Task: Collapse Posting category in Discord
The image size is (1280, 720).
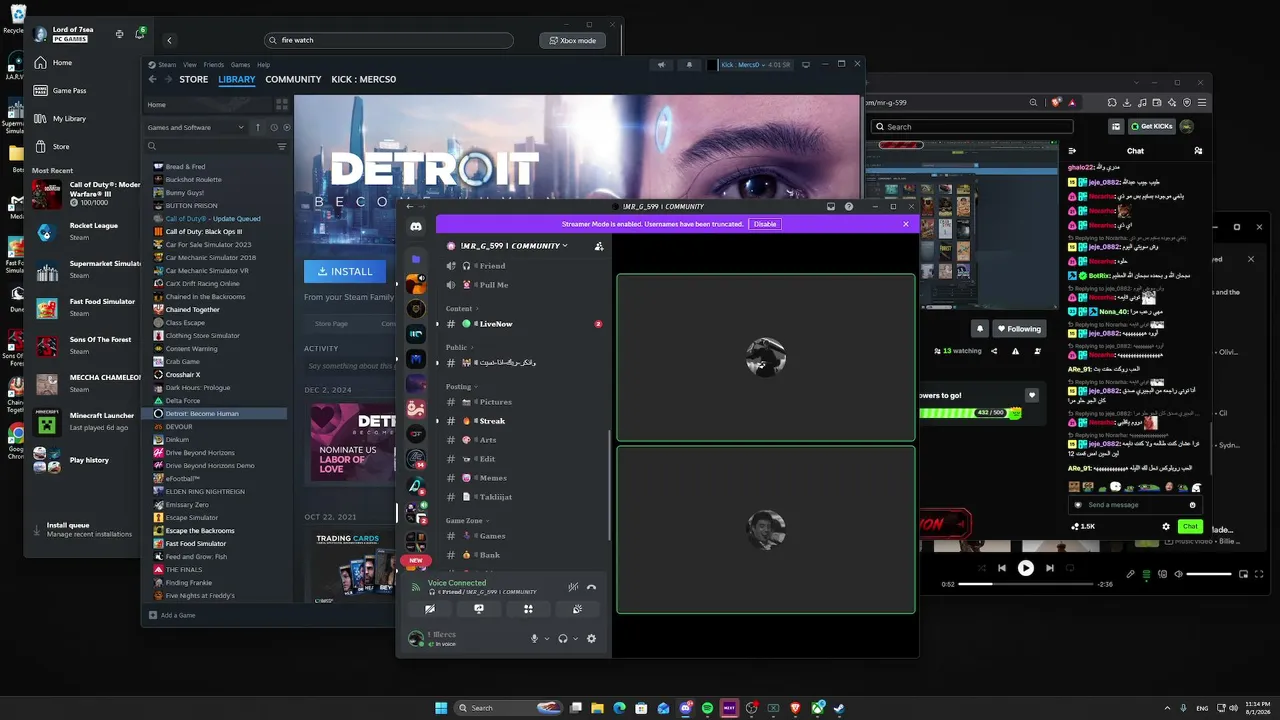Action: click(461, 386)
